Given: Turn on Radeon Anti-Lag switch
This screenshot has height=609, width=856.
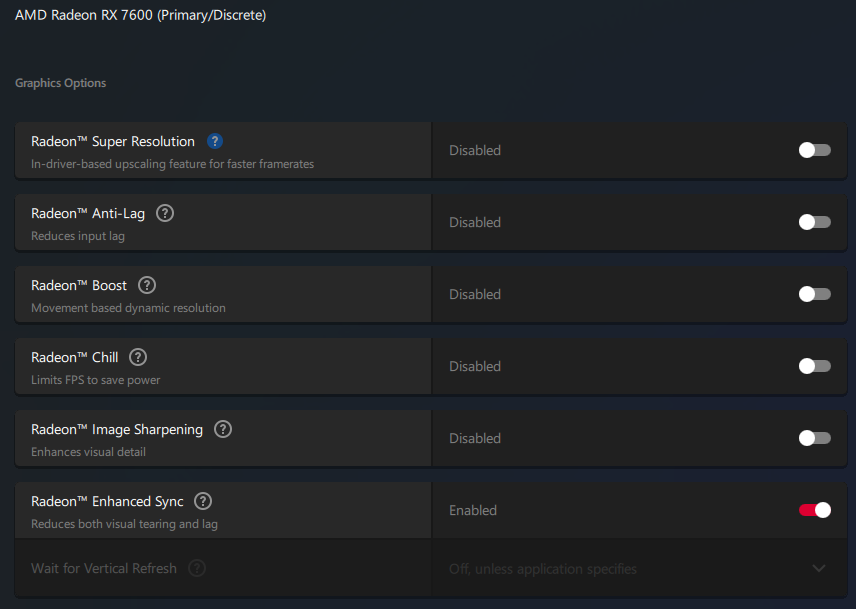Looking at the screenshot, I should coord(815,222).
